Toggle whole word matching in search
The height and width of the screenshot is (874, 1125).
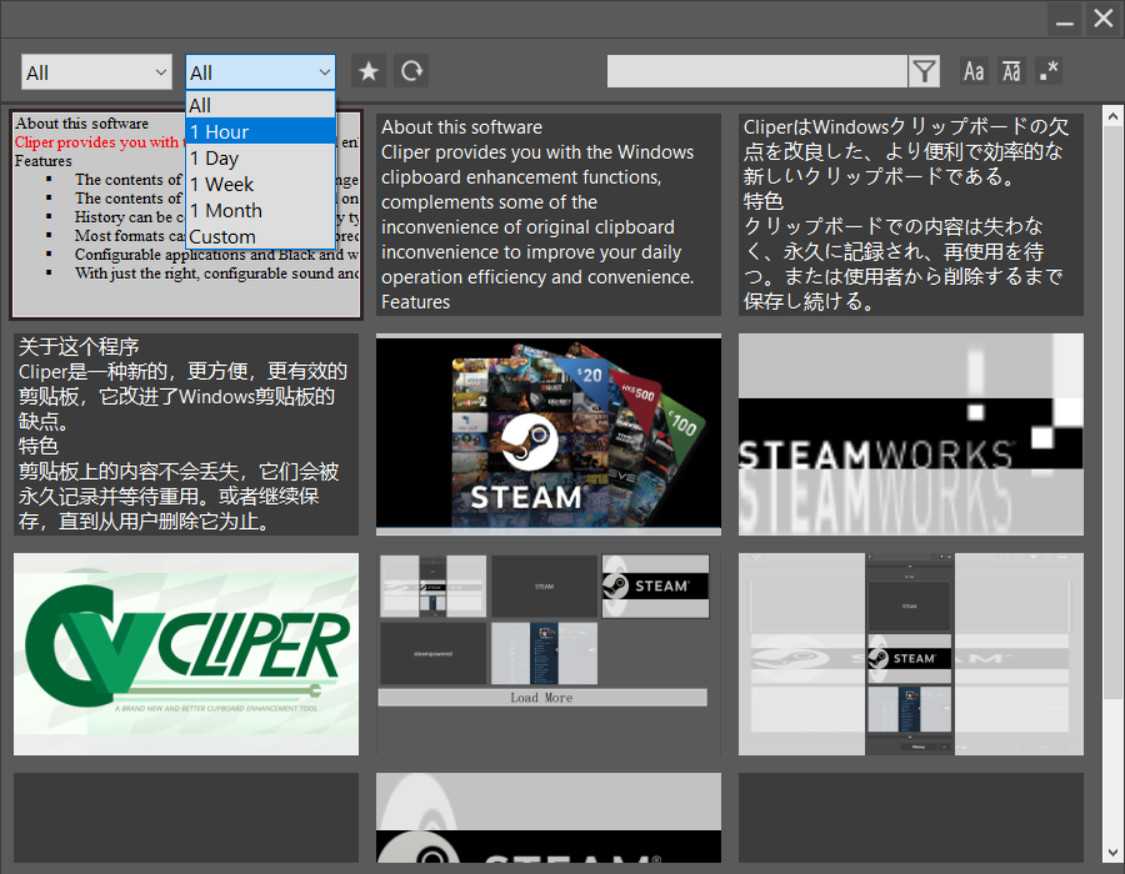(1011, 71)
